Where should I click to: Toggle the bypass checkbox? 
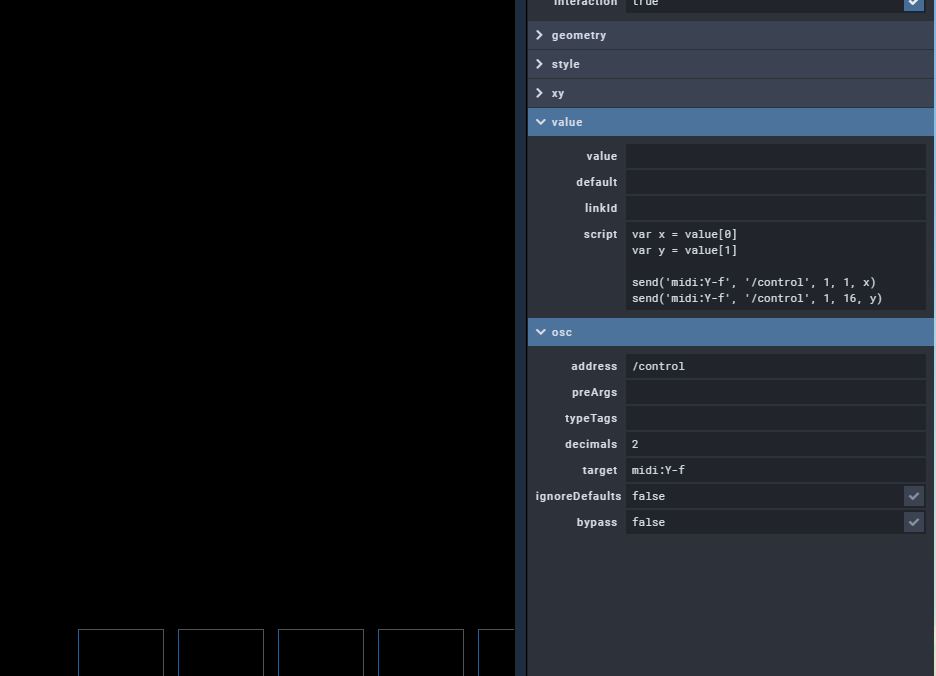tap(913, 523)
